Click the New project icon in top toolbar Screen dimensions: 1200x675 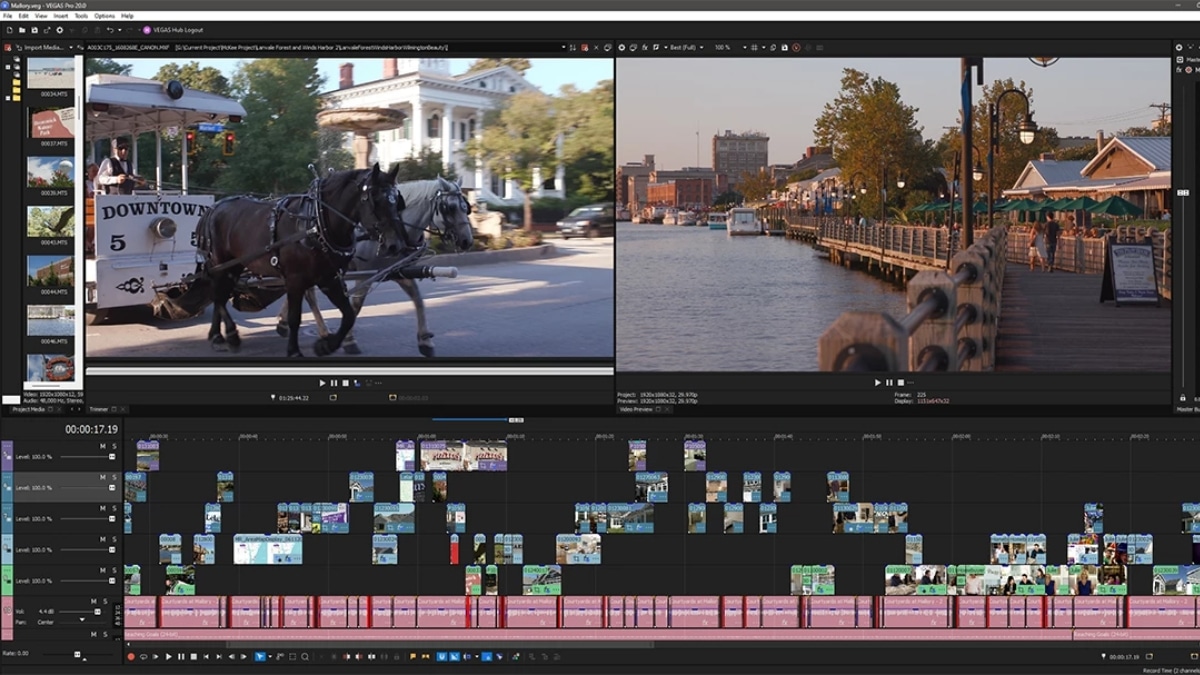9,30
